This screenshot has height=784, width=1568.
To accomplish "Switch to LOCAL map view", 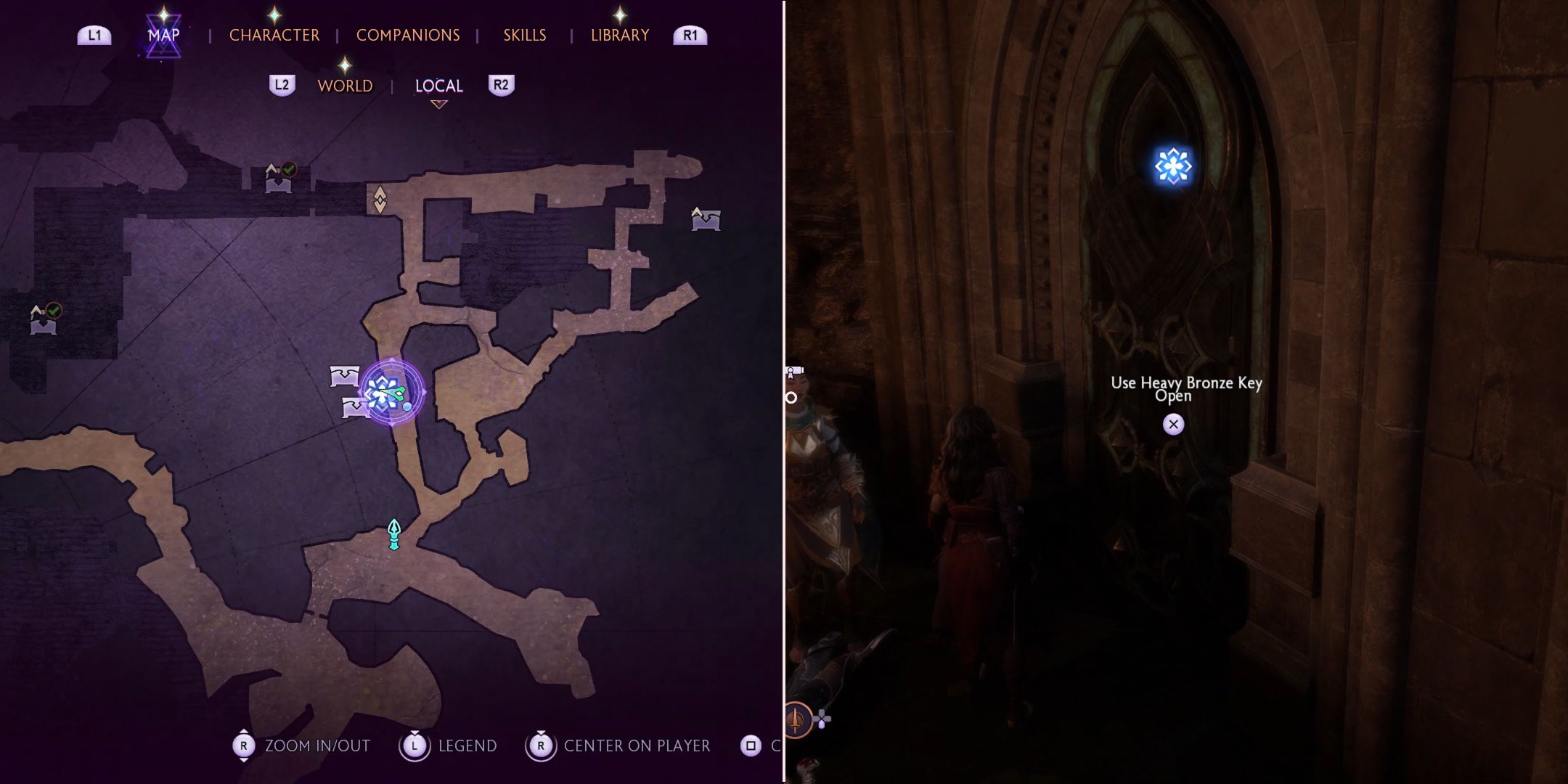I will 438,85.
